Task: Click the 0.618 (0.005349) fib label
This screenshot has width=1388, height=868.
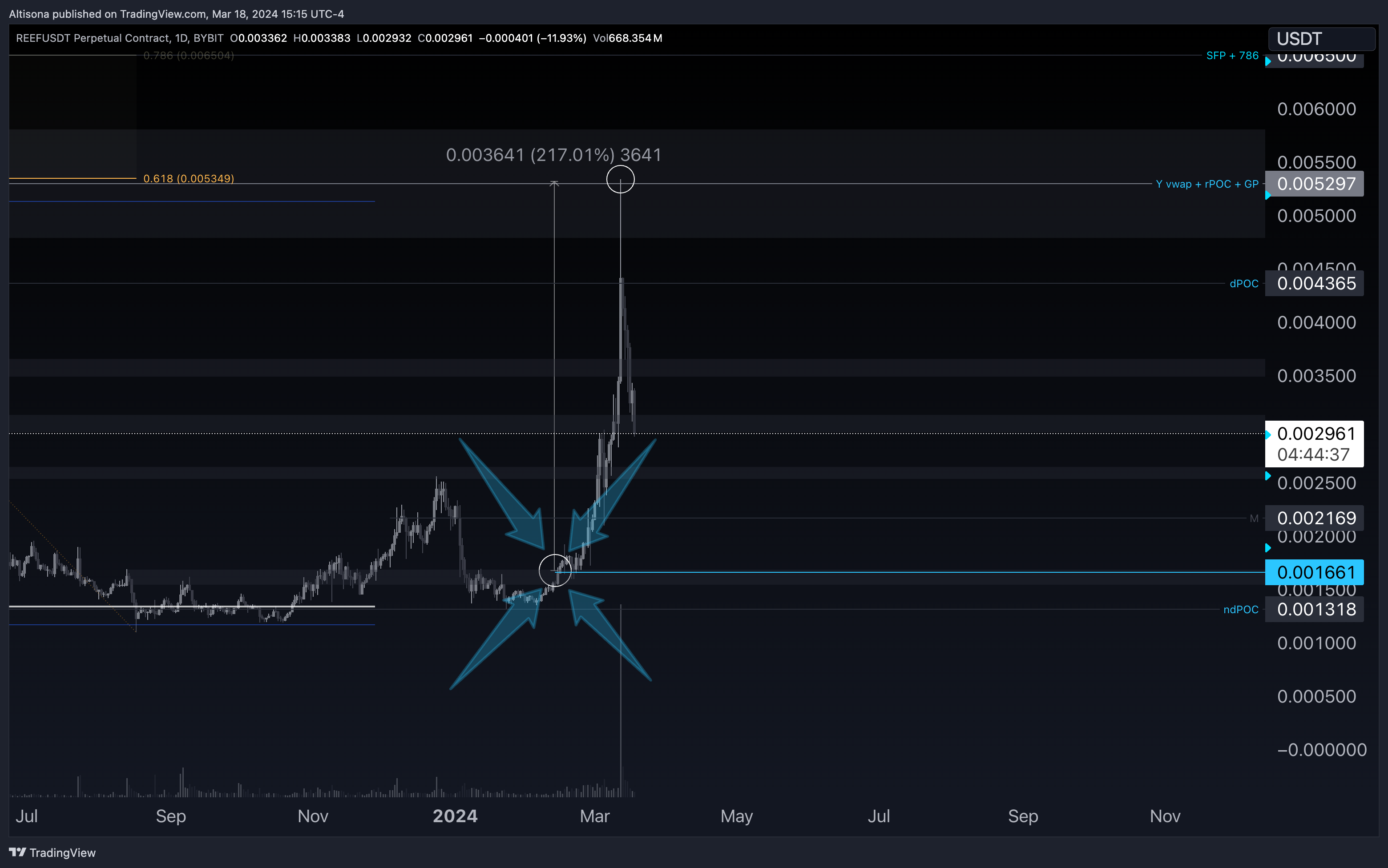Action: coord(188,179)
